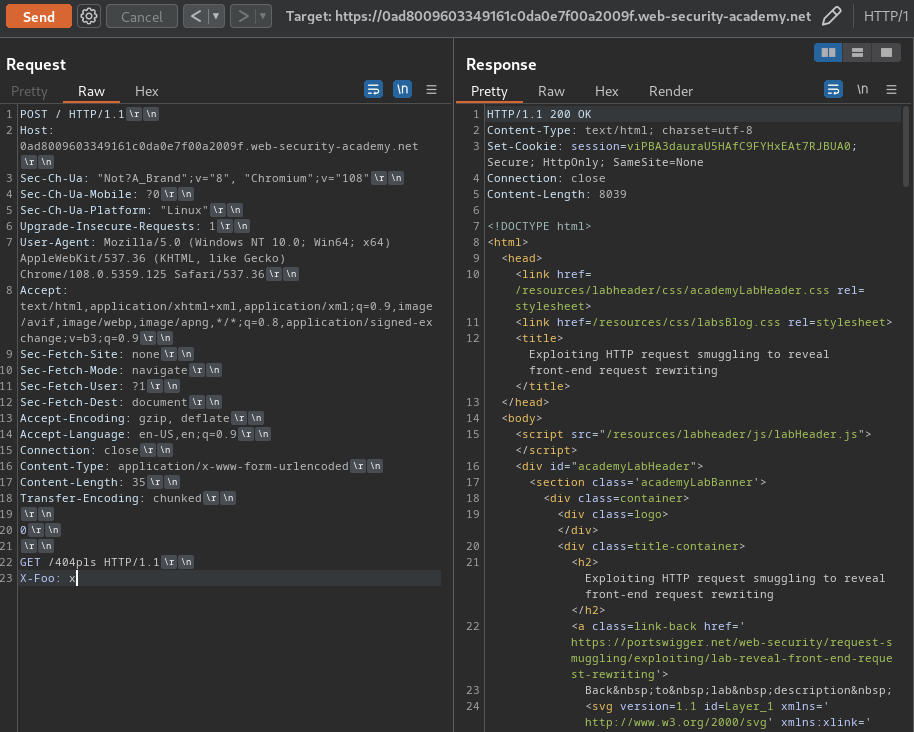This screenshot has width=914, height=732.
Task: Toggle \n display in Response panel
Action: pos(862,89)
